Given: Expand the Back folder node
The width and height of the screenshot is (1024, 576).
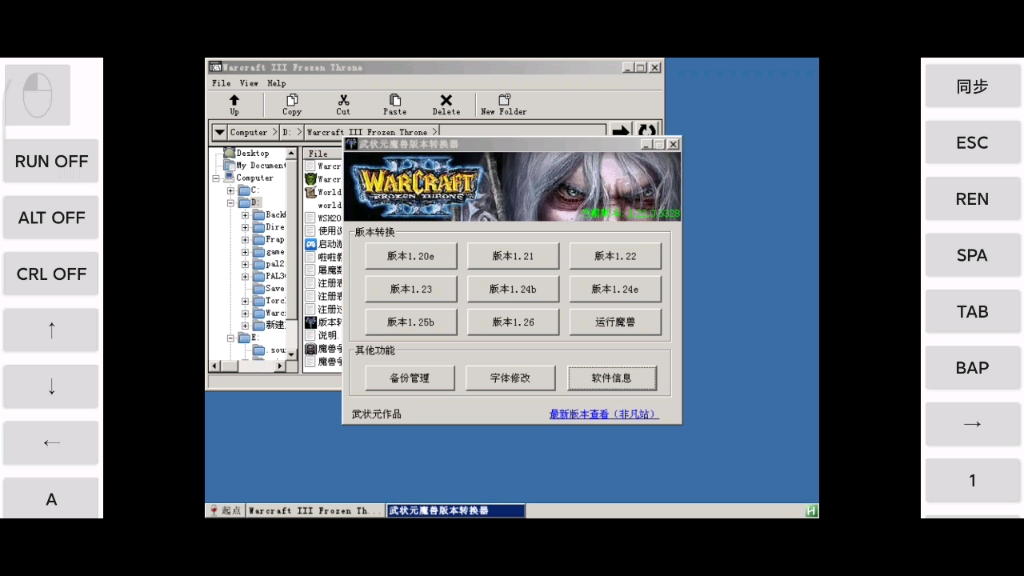Looking at the screenshot, I should coord(245,215).
